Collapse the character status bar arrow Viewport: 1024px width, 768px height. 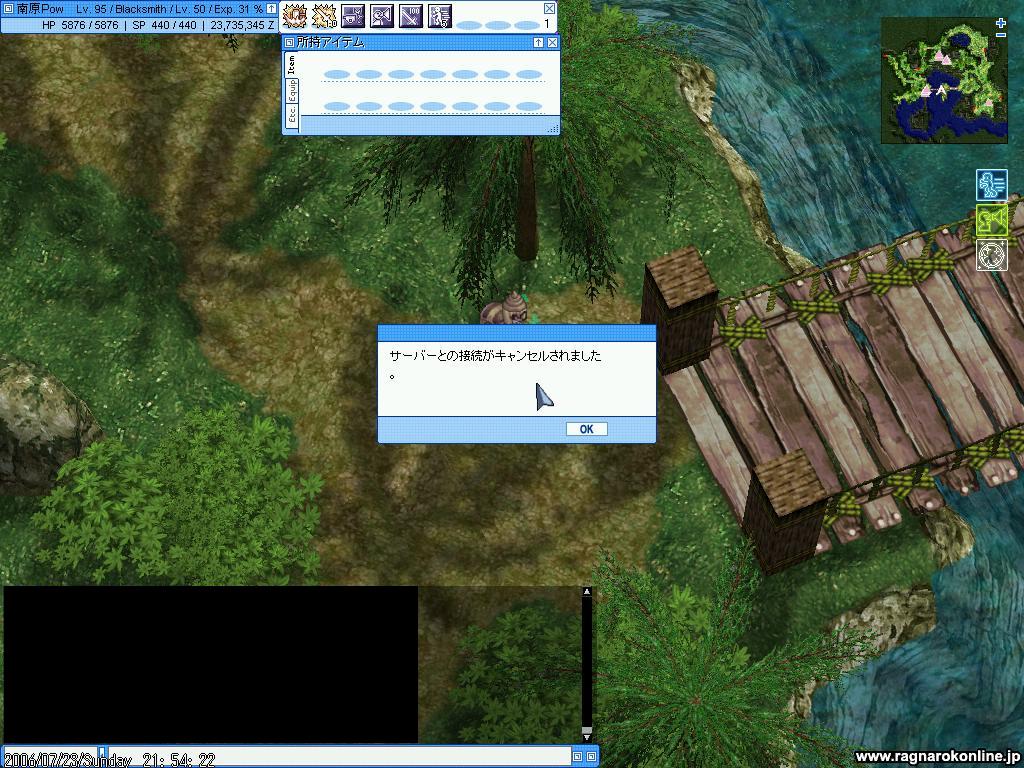(x=271, y=8)
